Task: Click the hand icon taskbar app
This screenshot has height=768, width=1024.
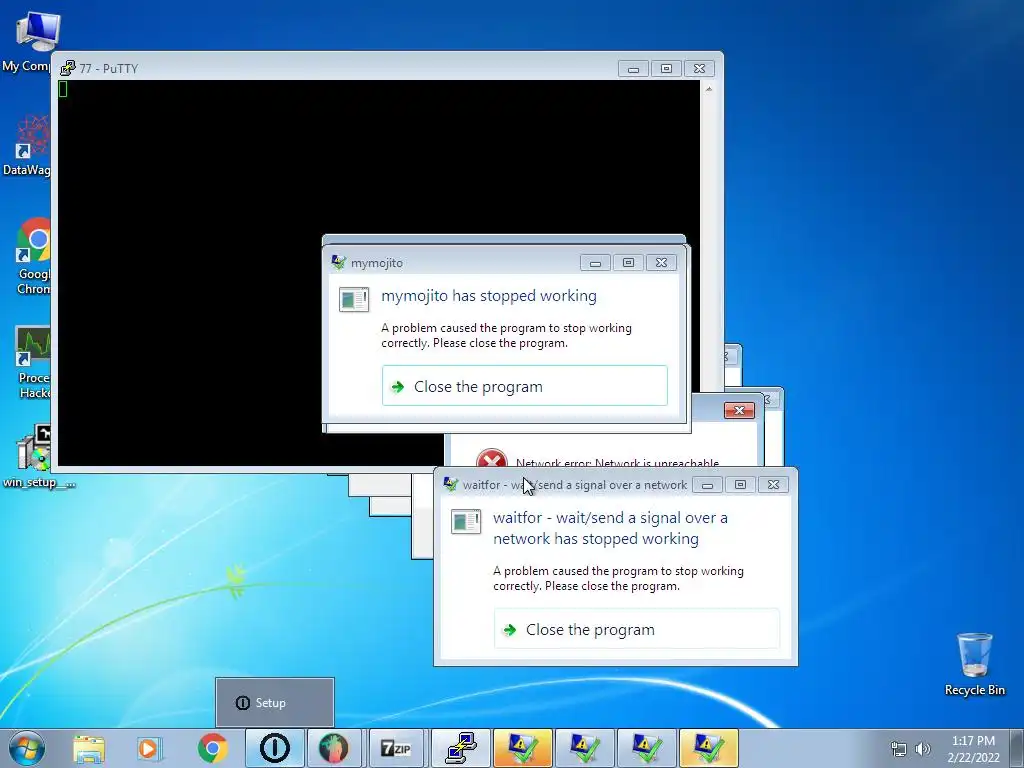Action: [334, 748]
